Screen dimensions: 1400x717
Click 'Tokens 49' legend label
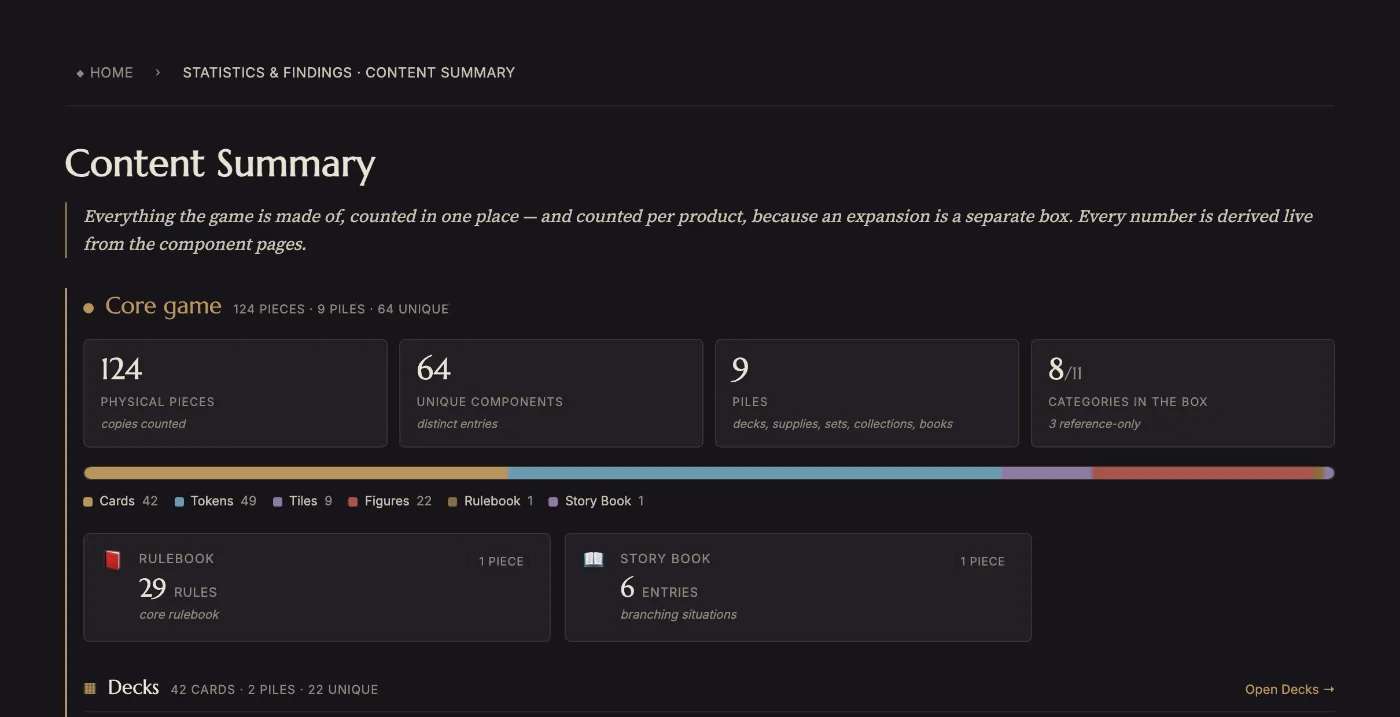tap(223, 501)
